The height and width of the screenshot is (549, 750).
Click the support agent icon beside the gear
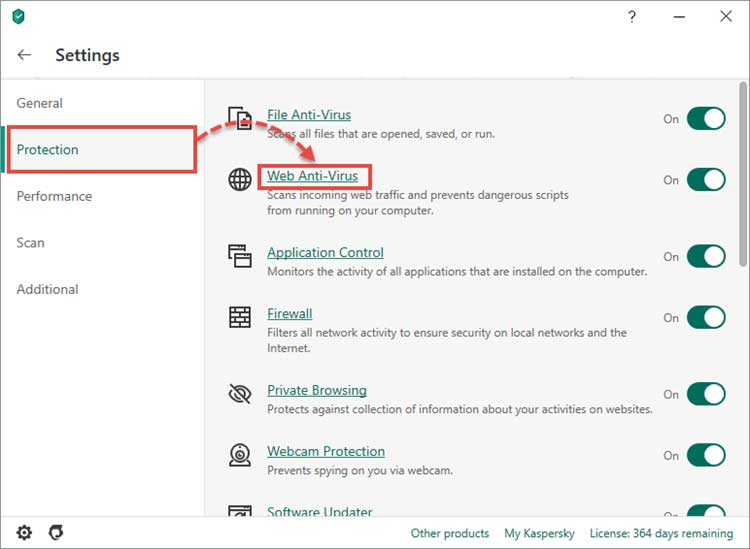pyautogui.click(x=56, y=532)
